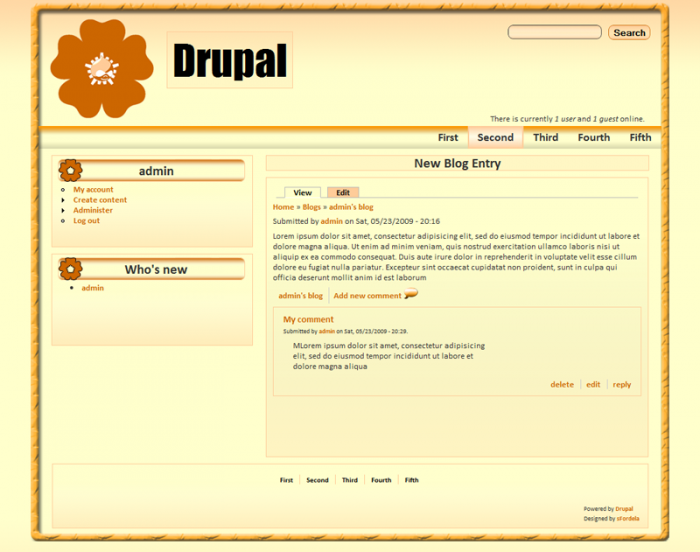Click the flower icon beside Who's new

pyautogui.click(x=71, y=269)
